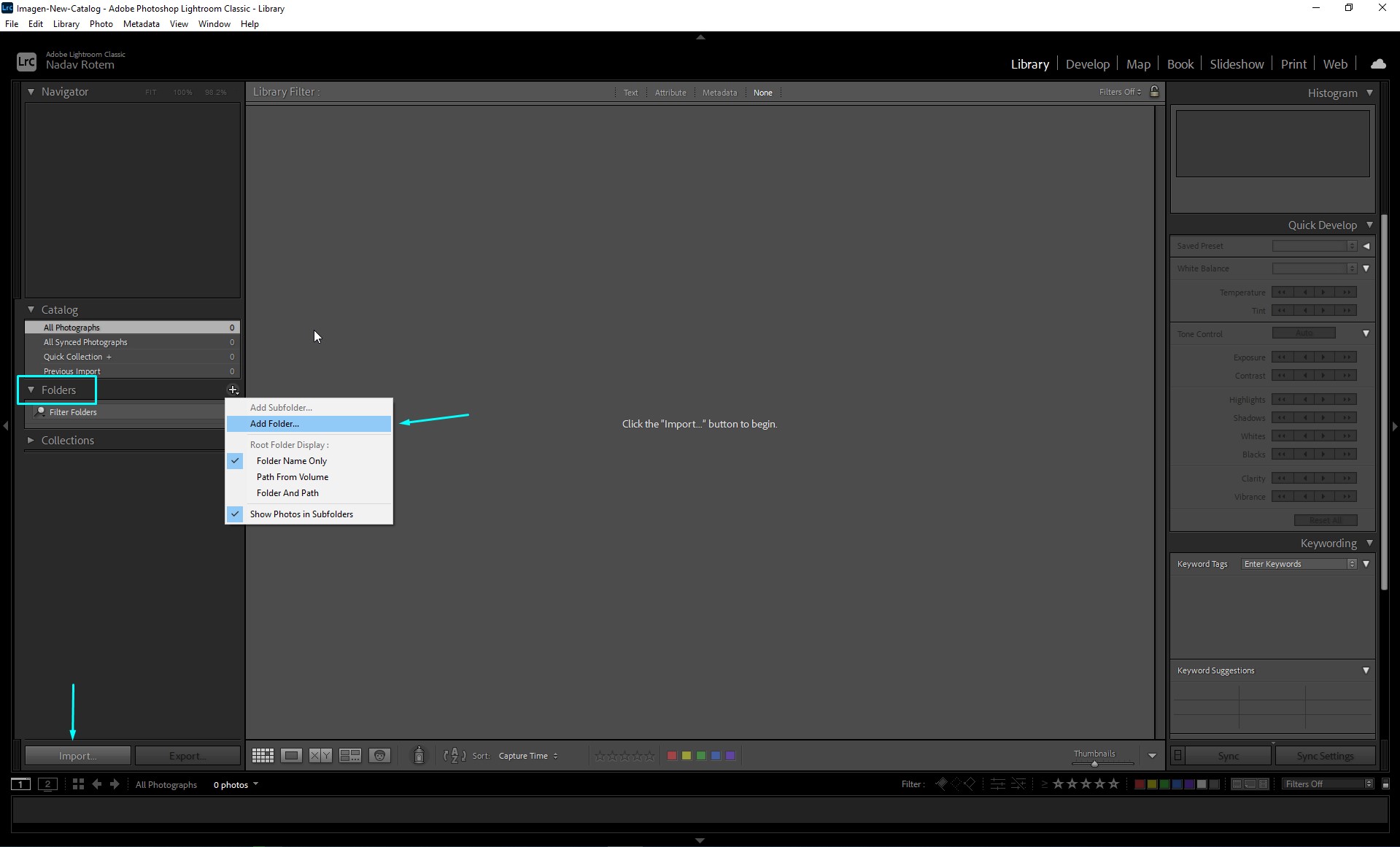Collapse the Catalog panel
This screenshot has height=847, width=1400.
pyautogui.click(x=31, y=310)
